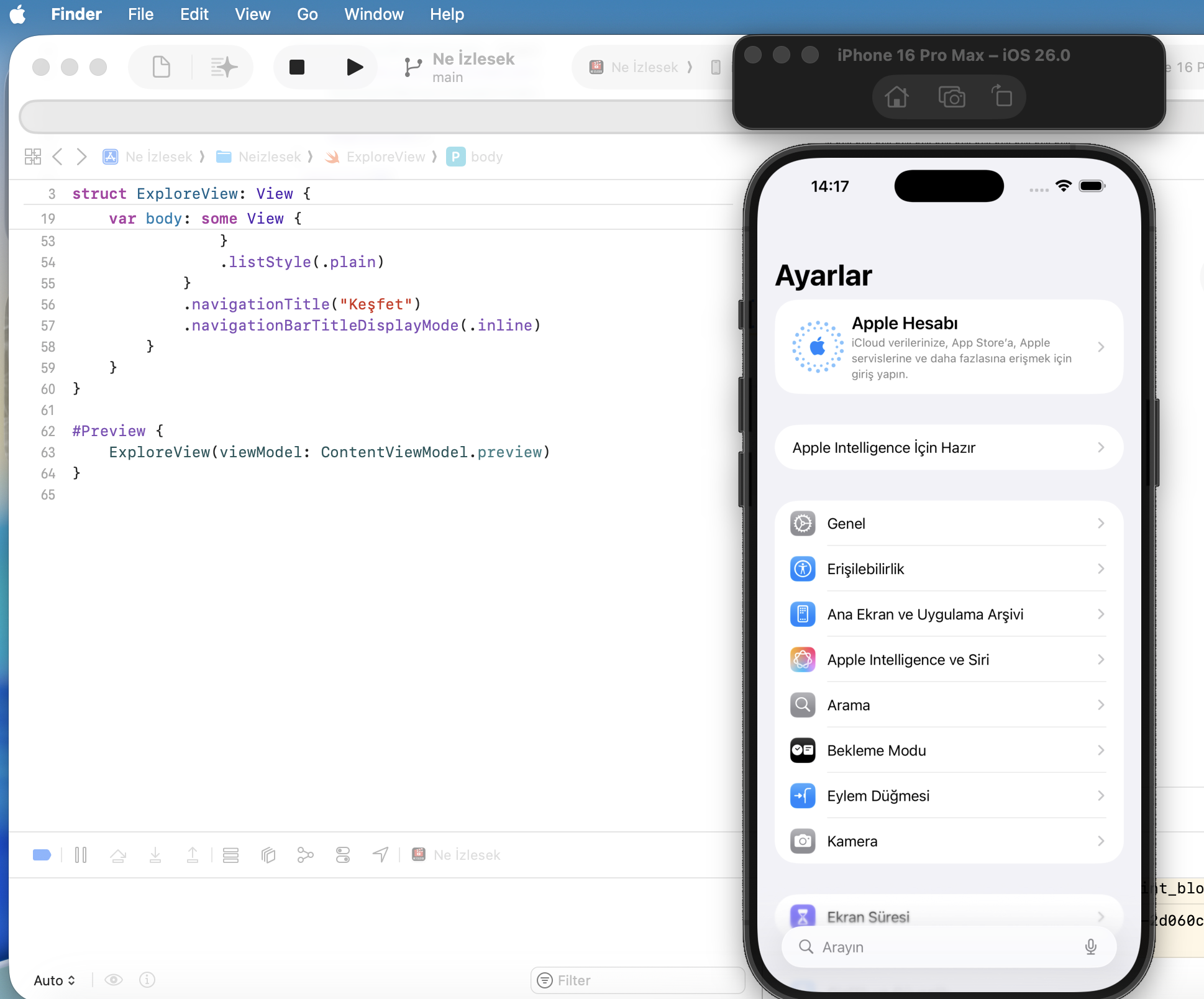Click the Xcode activity status bar
Screen dimensions: 1204x999
(378, 117)
